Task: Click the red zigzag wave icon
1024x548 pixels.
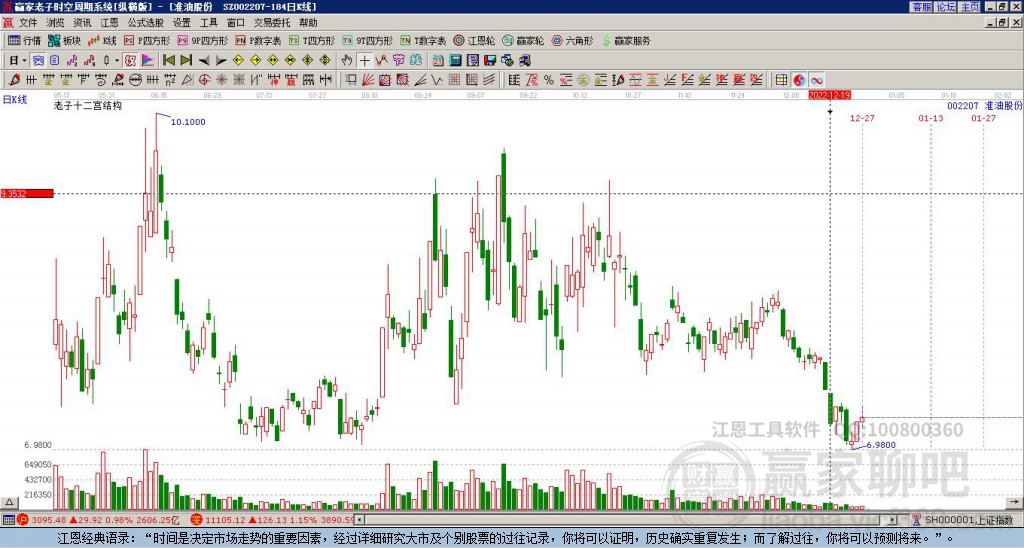Action: [381, 61]
